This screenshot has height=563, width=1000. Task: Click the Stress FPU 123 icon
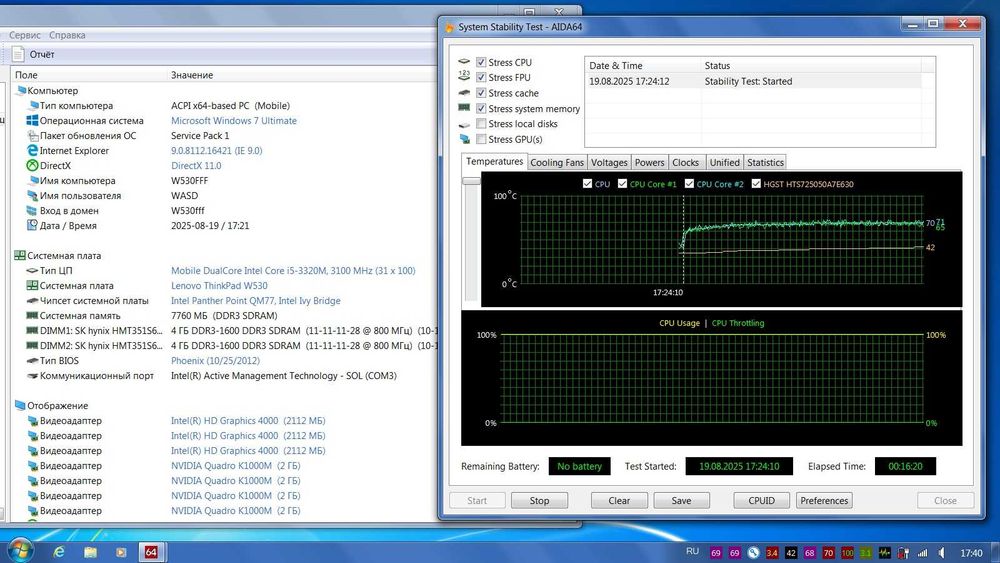click(x=464, y=76)
